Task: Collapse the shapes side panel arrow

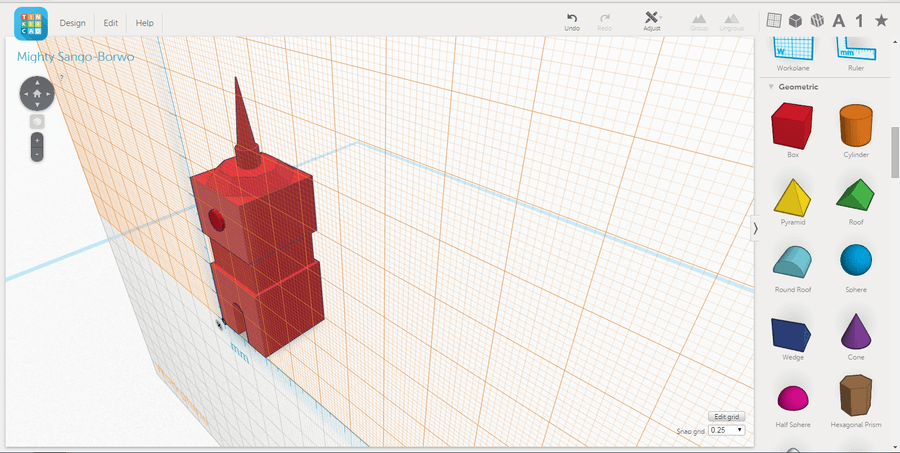Action: [755, 228]
